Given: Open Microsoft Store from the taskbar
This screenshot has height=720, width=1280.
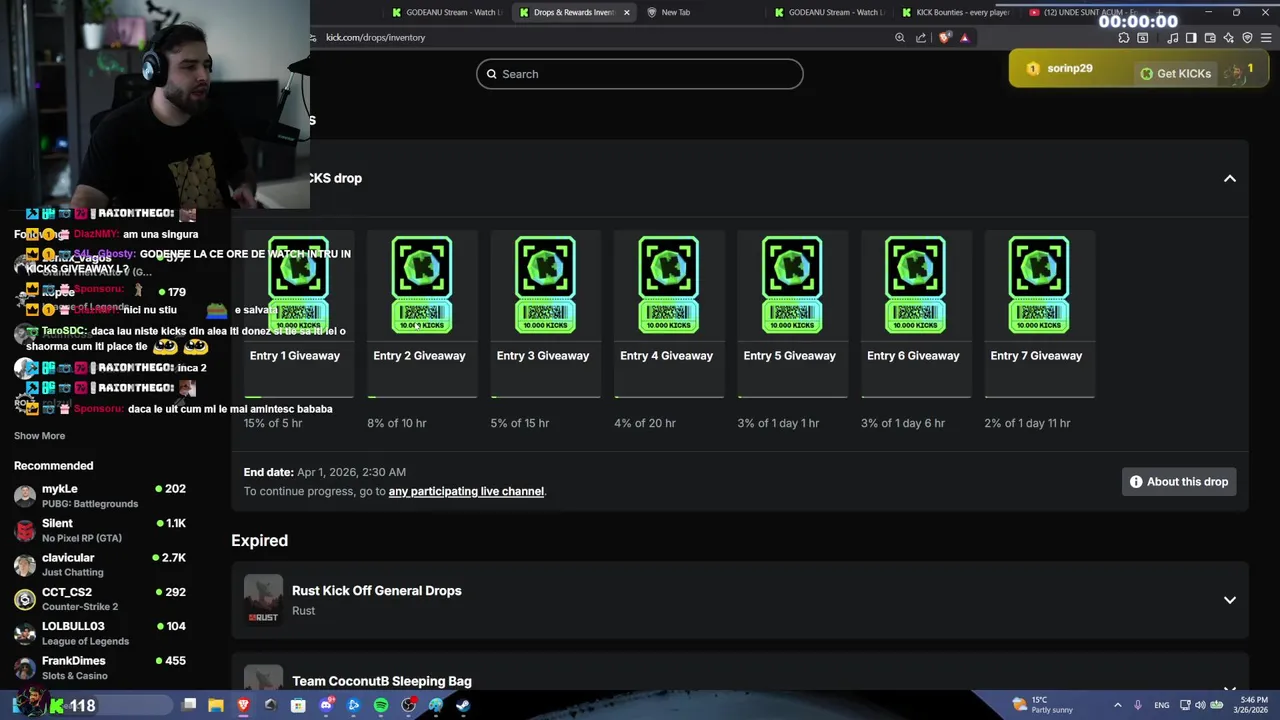Looking at the screenshot, I should pyautogui.click(x=298, y=705).
